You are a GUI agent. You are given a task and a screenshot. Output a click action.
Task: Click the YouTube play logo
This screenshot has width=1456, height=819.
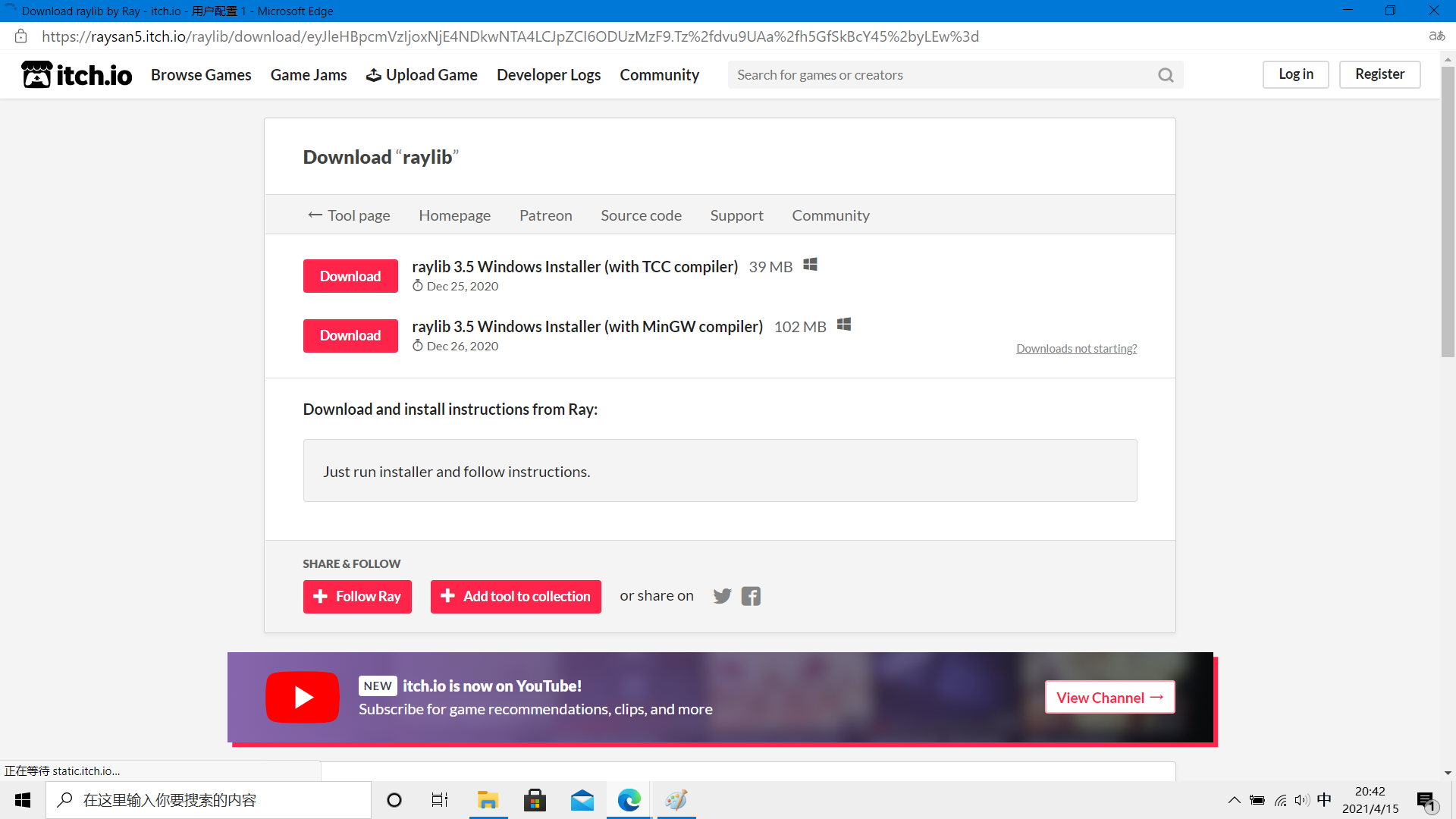point(303,697)
